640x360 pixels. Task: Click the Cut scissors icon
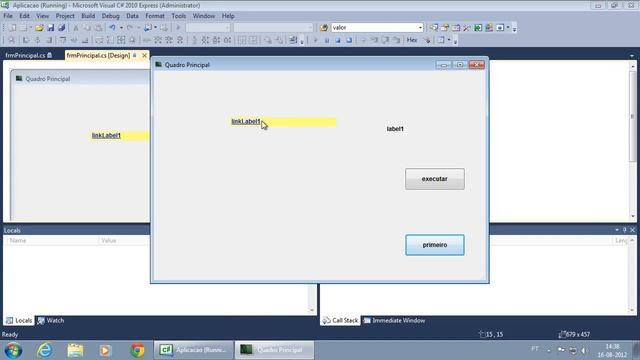[76, 28]
